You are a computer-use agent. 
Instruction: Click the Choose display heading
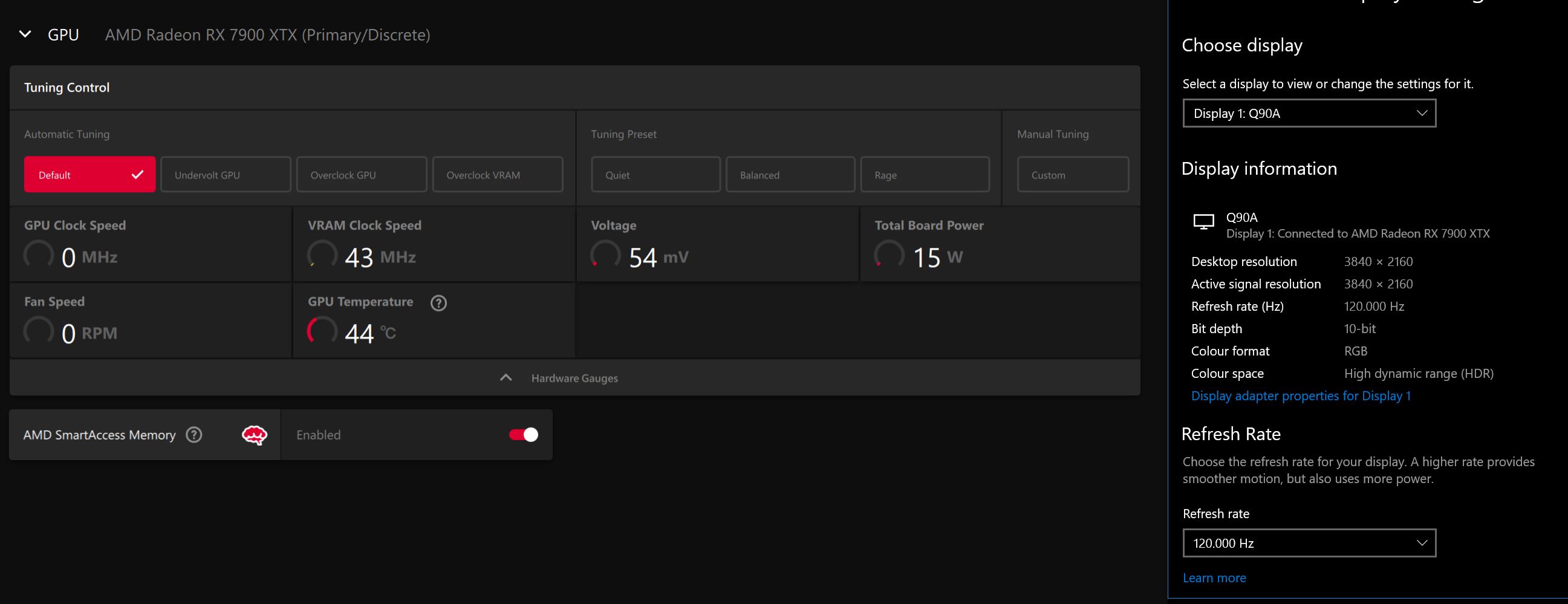pos(1241,45)
